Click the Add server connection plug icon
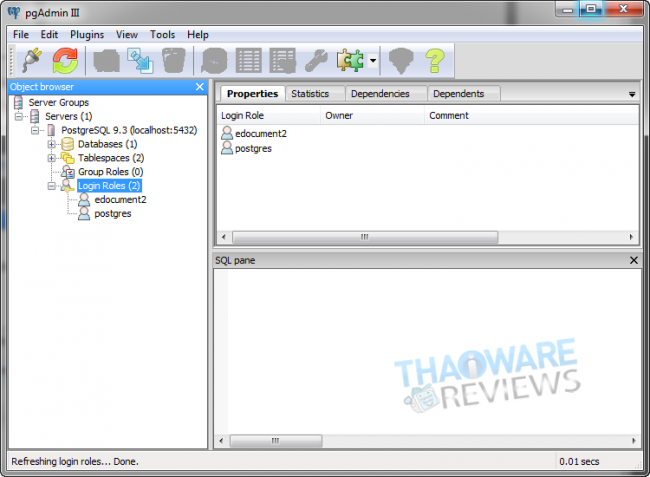The image size is (650, 477). (32, 61)
